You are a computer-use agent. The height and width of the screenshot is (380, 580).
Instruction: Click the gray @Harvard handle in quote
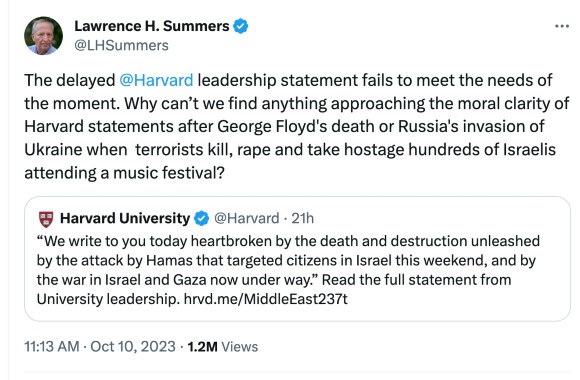(247, 218)
